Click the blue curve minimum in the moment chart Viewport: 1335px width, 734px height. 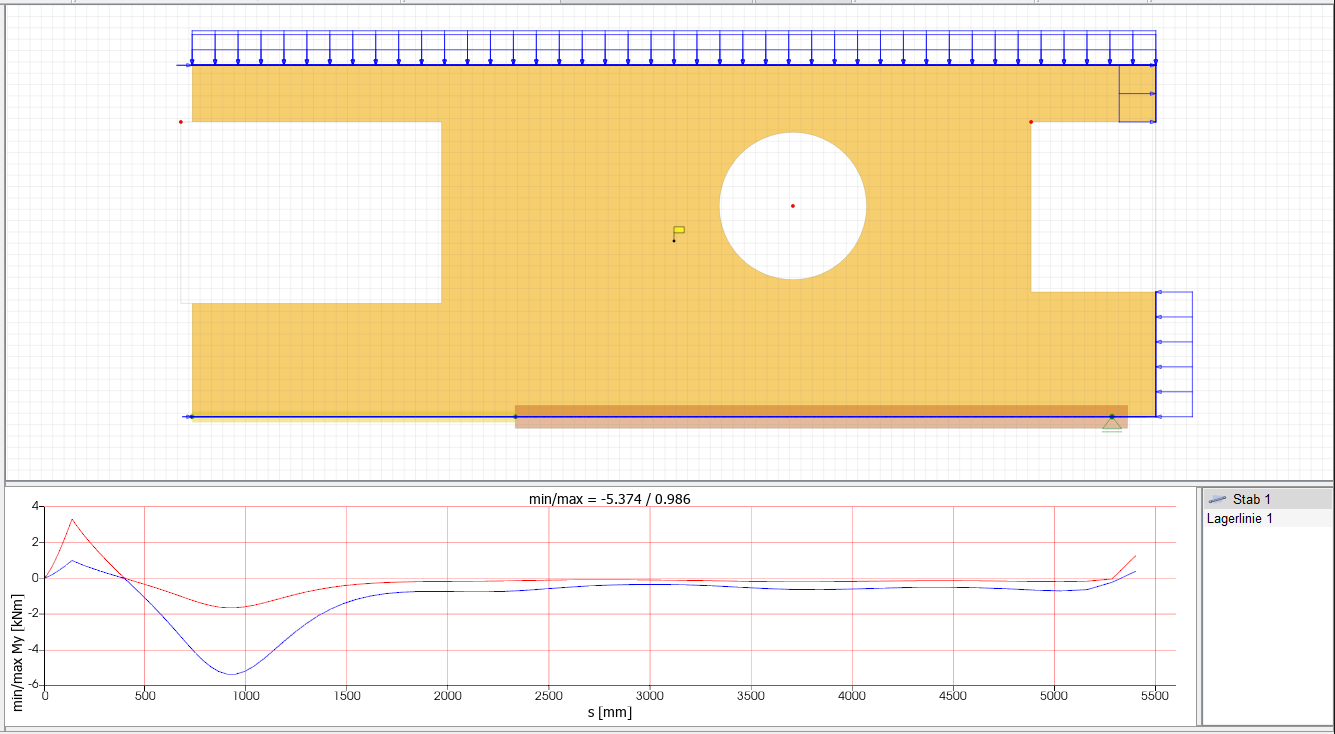tap(232, 674)
